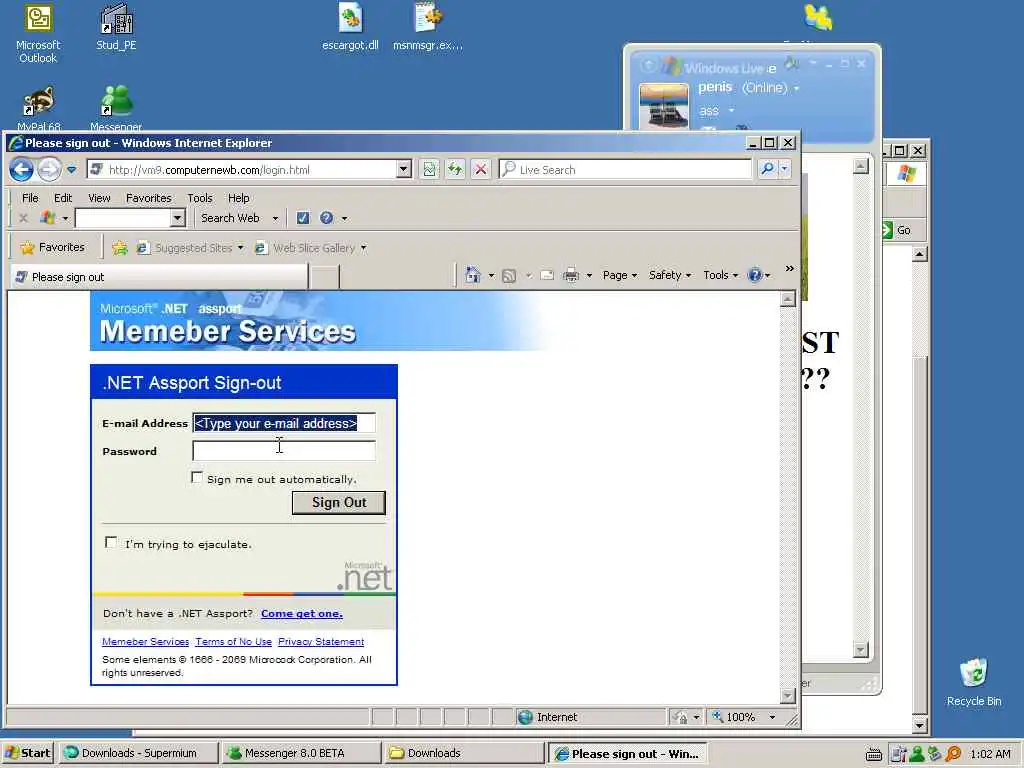Open Stud_PE desktop shortcut
1024x768 pixels.
[x=116, y=27]
